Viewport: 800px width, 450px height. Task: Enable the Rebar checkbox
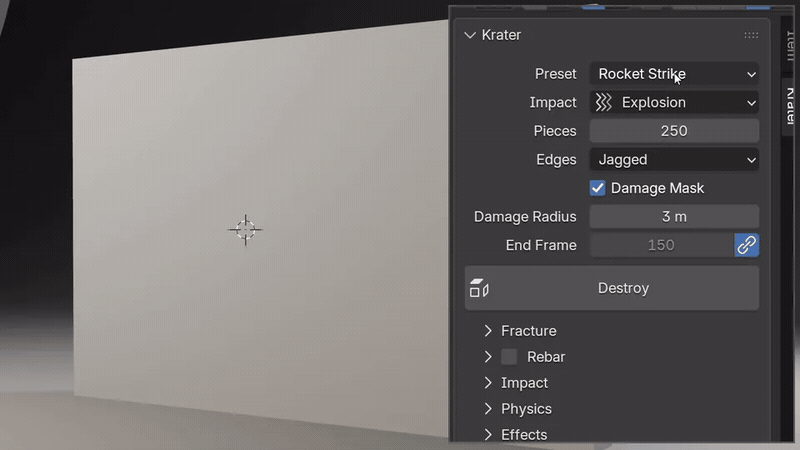[x=509, y=357]
